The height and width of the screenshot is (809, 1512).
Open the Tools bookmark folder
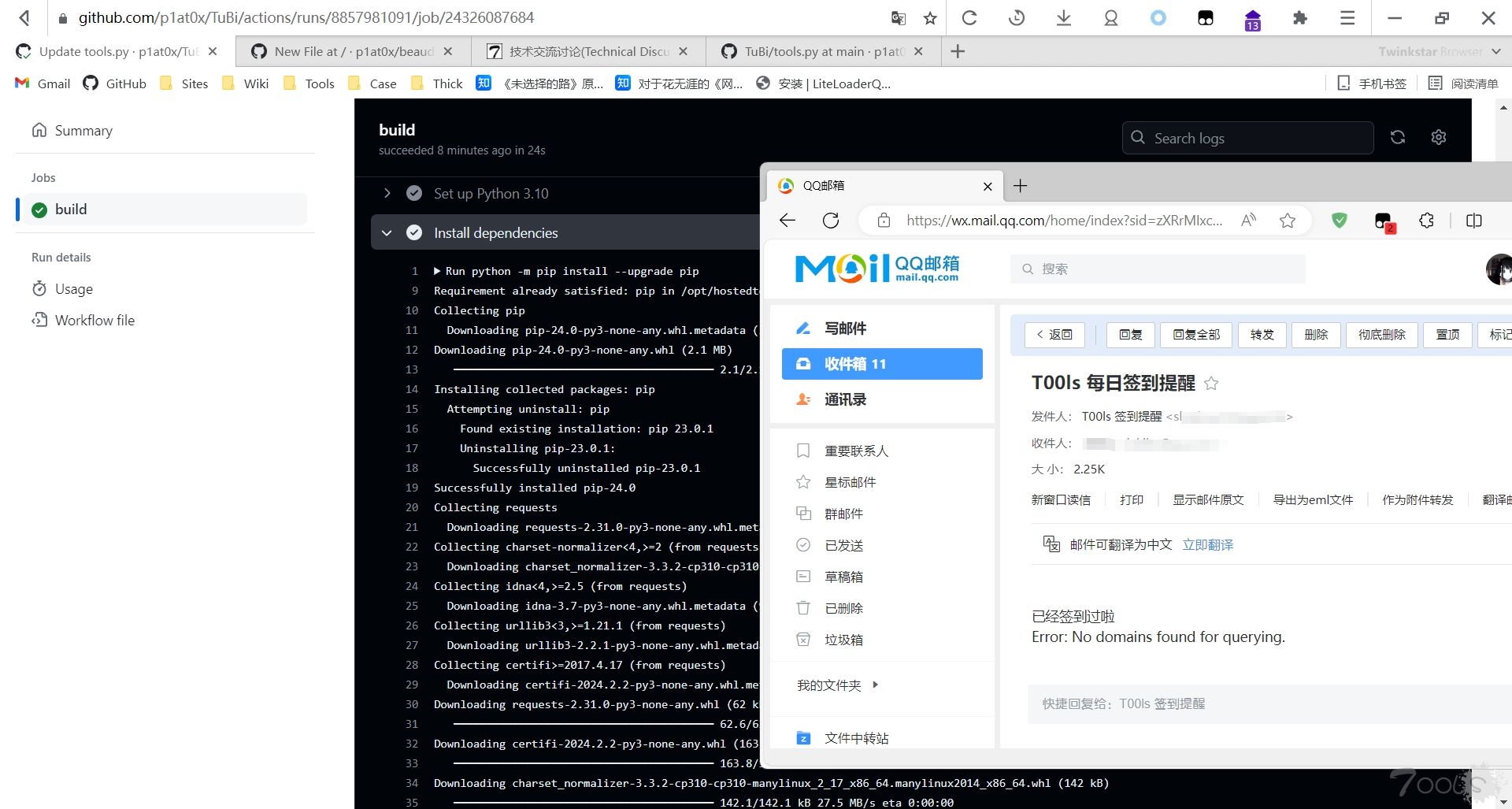coord(308,83)
